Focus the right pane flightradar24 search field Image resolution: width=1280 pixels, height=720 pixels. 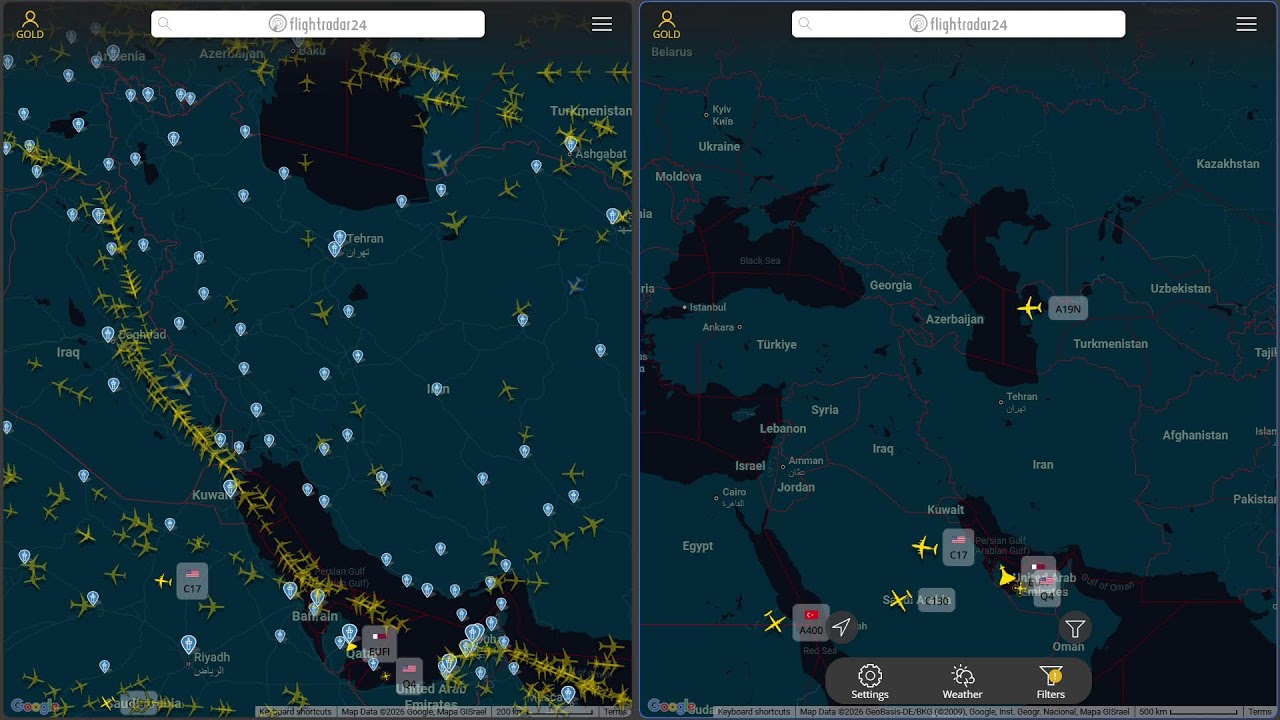[958, 24]
